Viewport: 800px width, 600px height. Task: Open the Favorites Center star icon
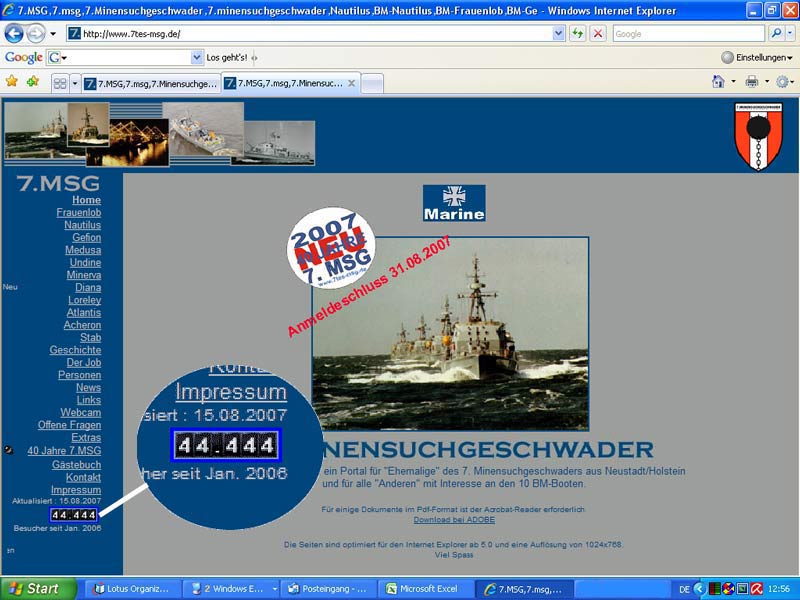coord(12,82)
